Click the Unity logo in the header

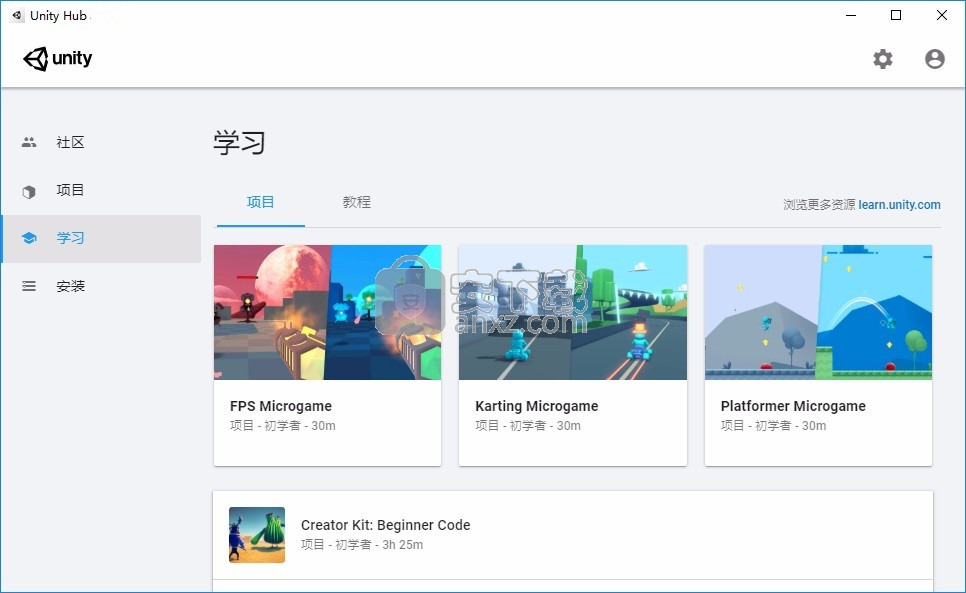(57, 59)
